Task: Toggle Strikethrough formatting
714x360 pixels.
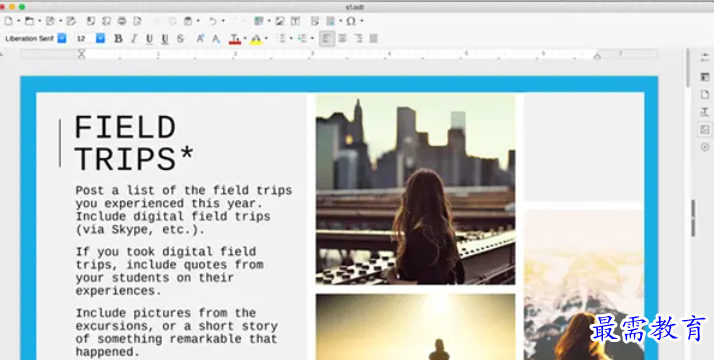Action: tap(180, 39)
